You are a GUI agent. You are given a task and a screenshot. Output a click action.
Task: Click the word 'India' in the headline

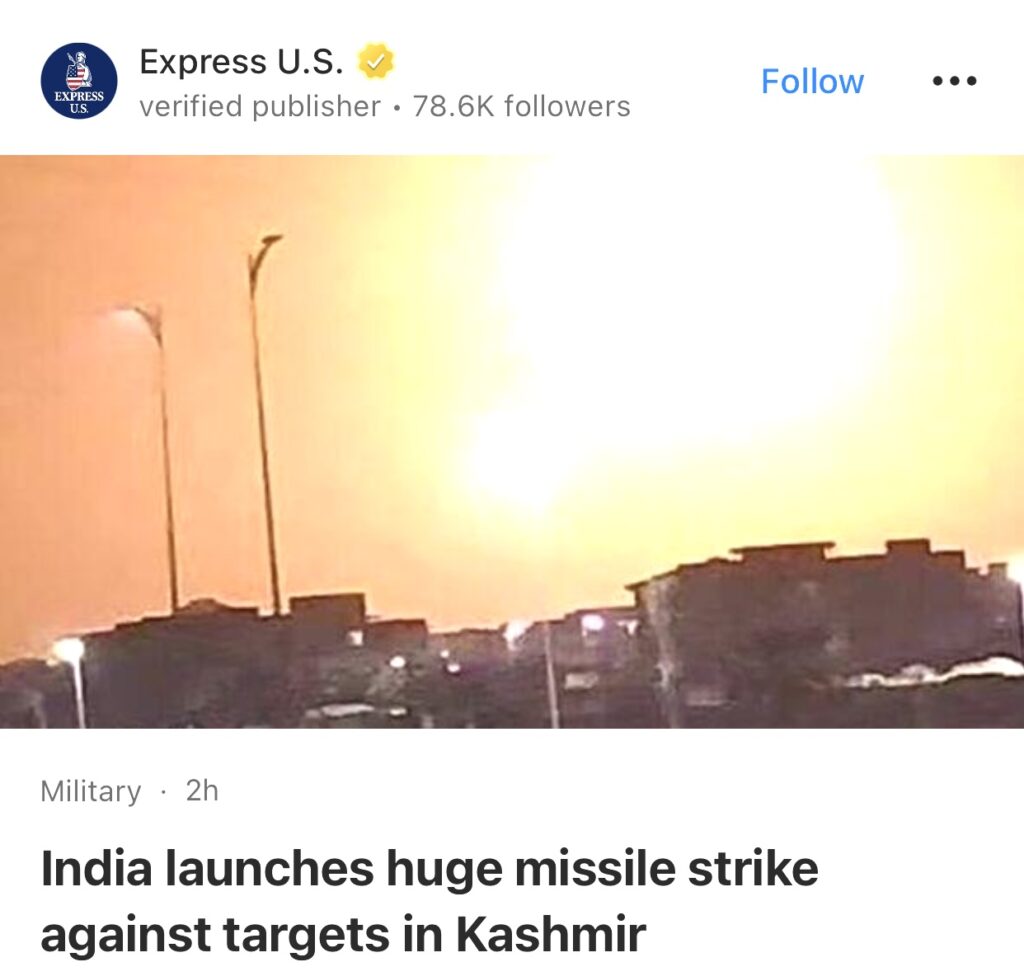[96, 869]
